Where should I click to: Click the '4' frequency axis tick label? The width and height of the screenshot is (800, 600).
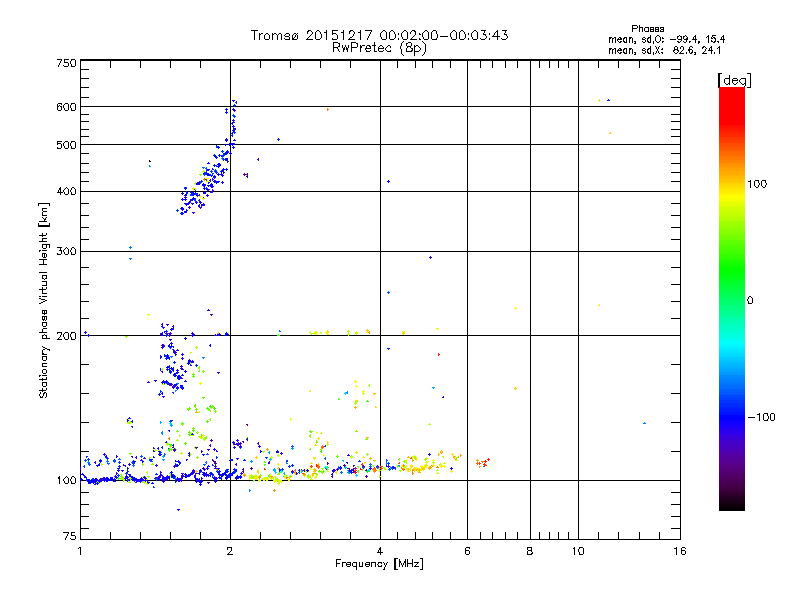tap(380, 551)
